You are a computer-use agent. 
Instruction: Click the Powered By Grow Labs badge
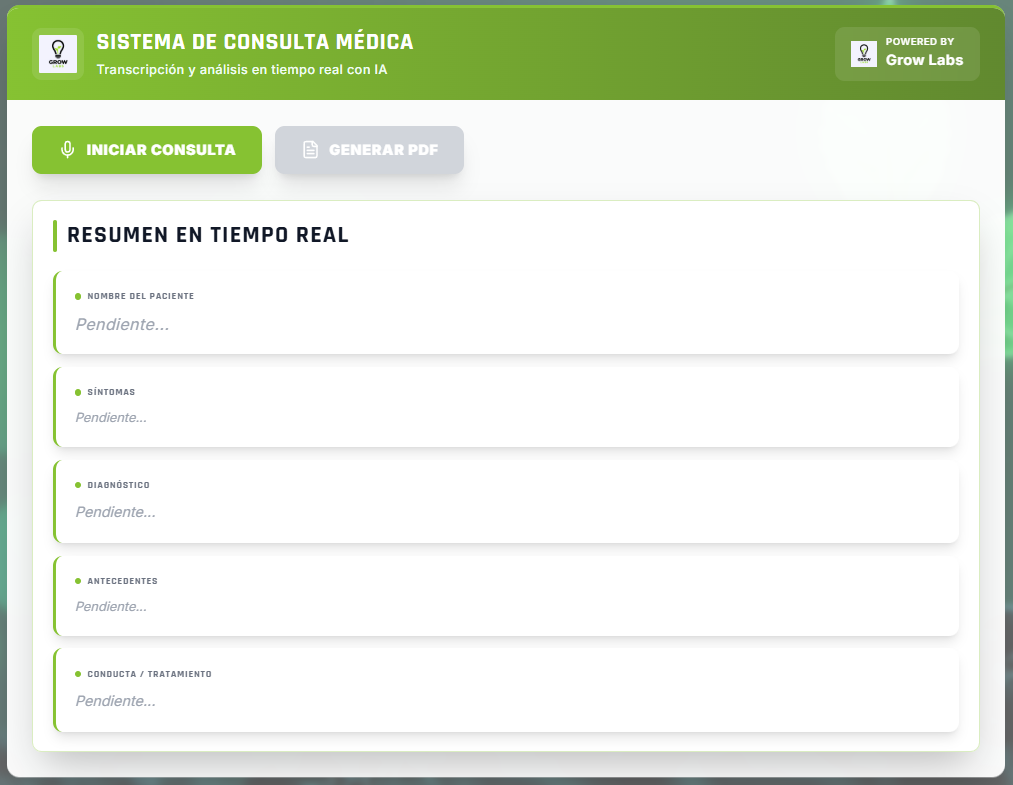click(907, 54)
